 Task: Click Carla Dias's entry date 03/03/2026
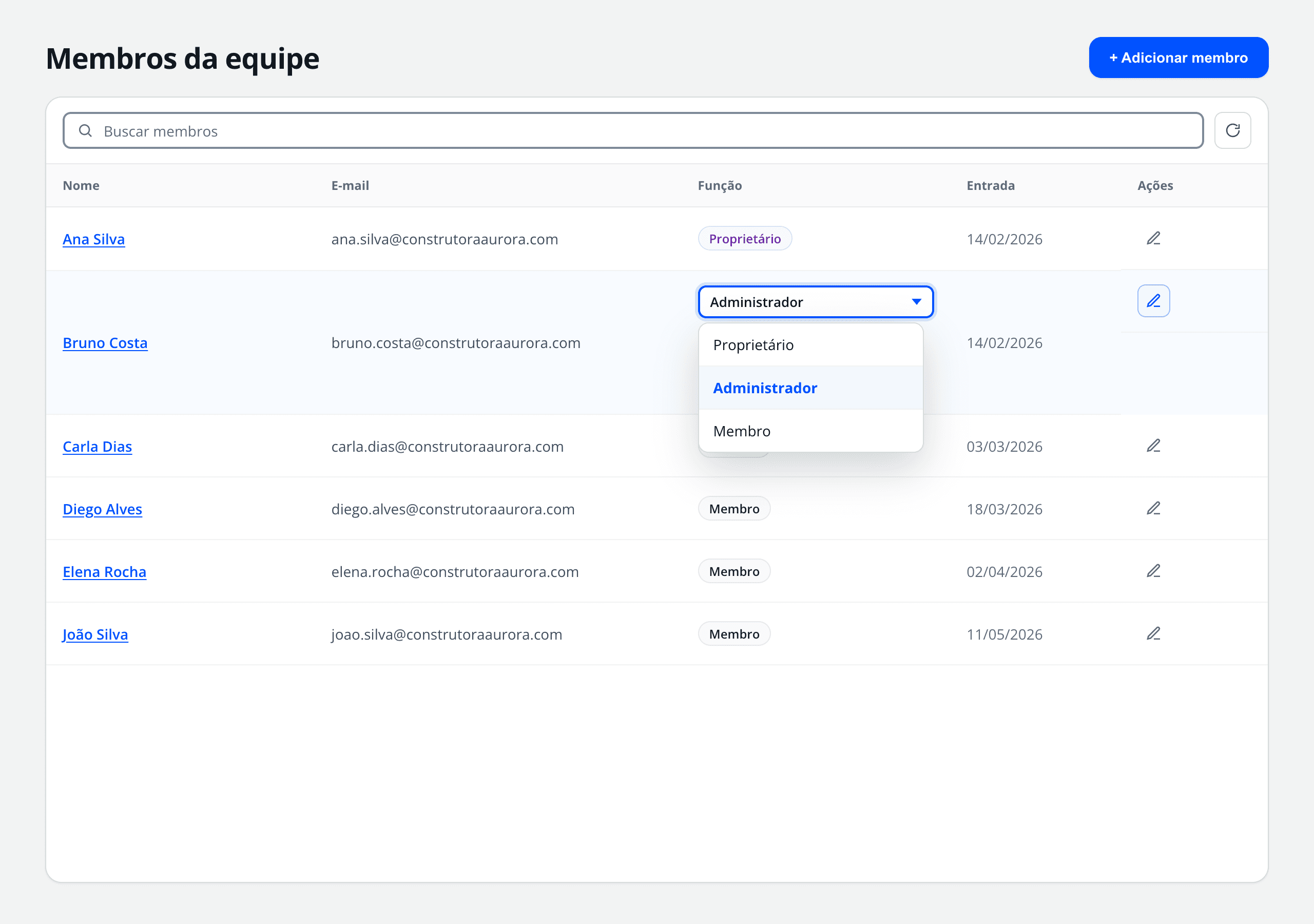1004,446
